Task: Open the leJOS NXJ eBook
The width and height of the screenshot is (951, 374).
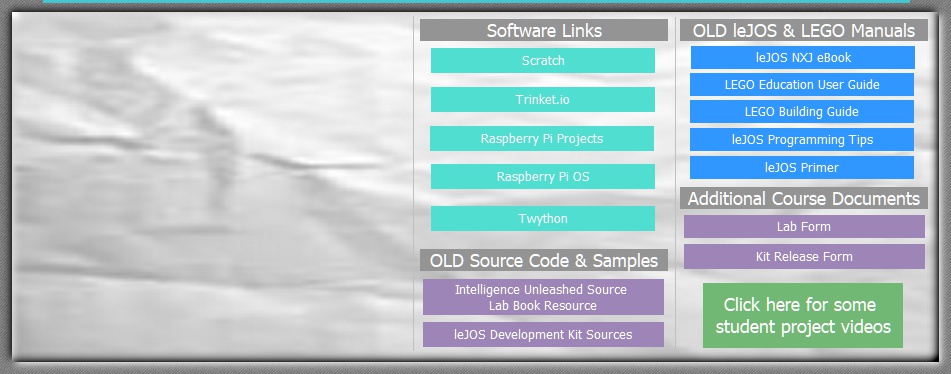Action: (x=802, y=58)
